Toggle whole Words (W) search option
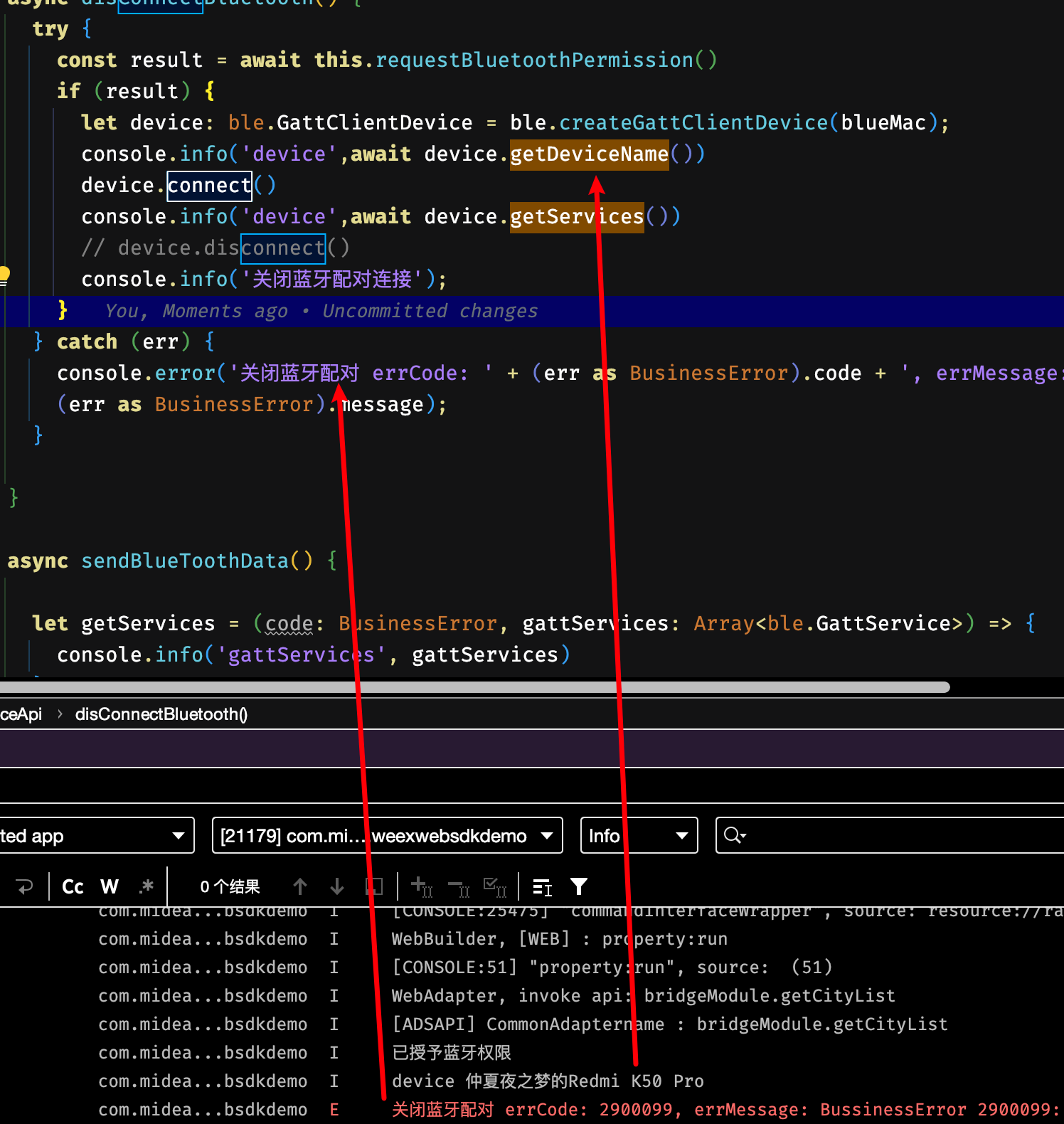Image resolution: width=1064 pixels, height=1124 pixels. tap(110, 886)
